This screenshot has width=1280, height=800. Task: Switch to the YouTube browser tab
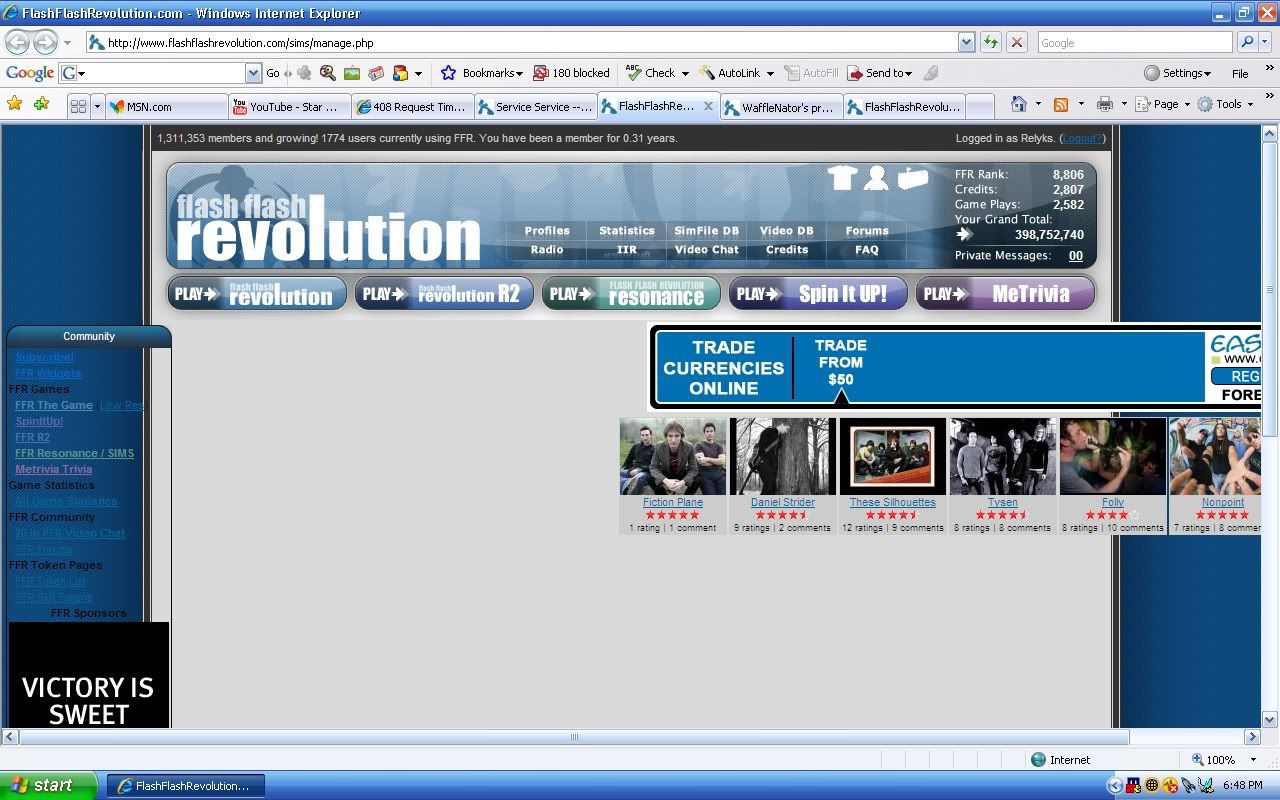click(x=289, y=106)
